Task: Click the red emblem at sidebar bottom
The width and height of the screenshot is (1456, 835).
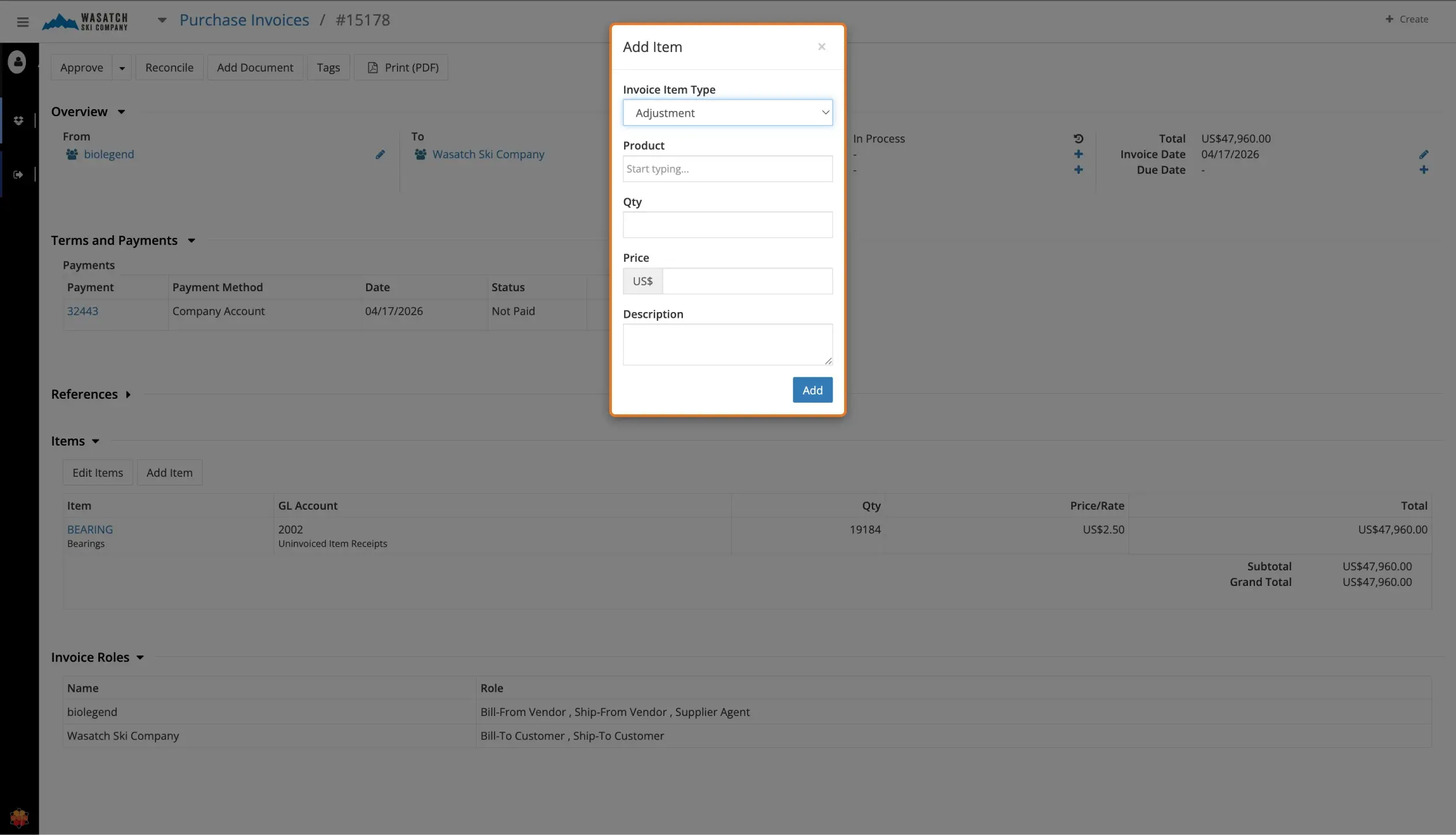Action: 19,817
